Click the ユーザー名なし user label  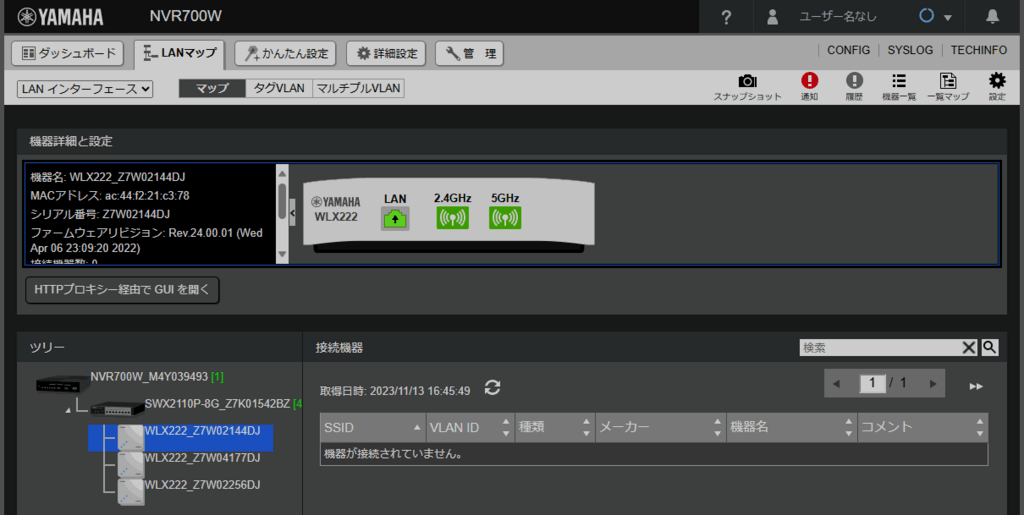click(838, 17)
